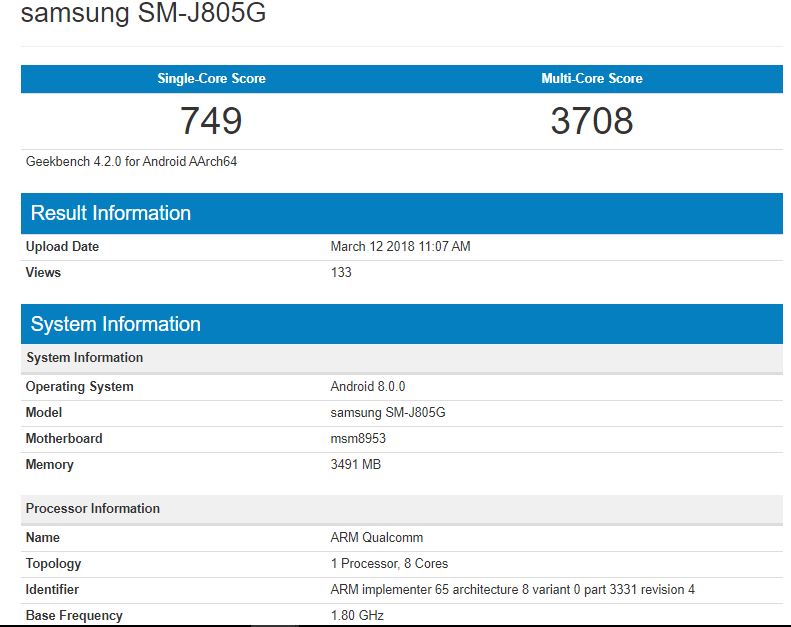Click the Motherboard label
The height and width of the screenshot is (627, 791).
click(x=64, y=438)
